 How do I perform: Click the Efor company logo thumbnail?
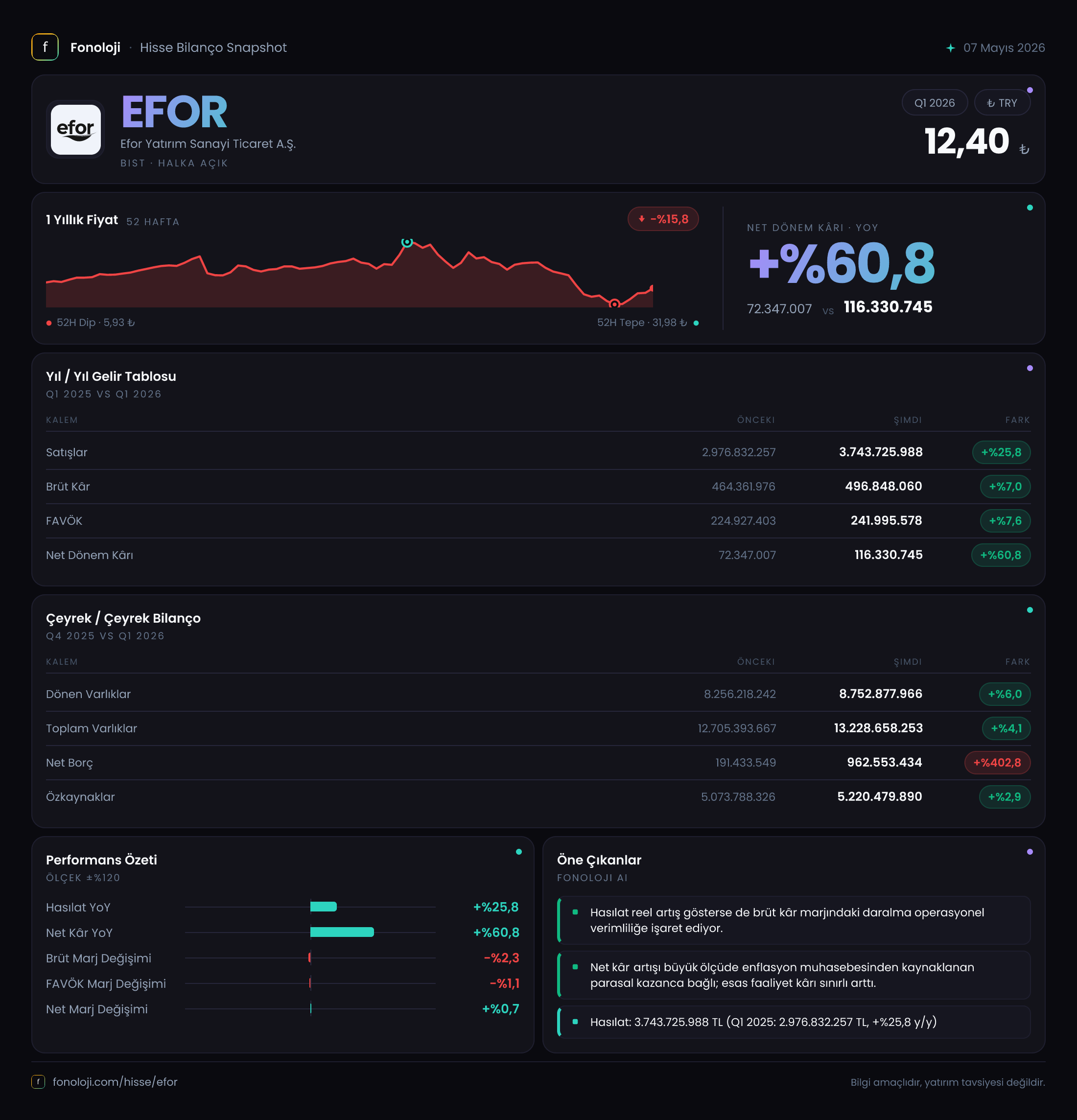point(75,129)
